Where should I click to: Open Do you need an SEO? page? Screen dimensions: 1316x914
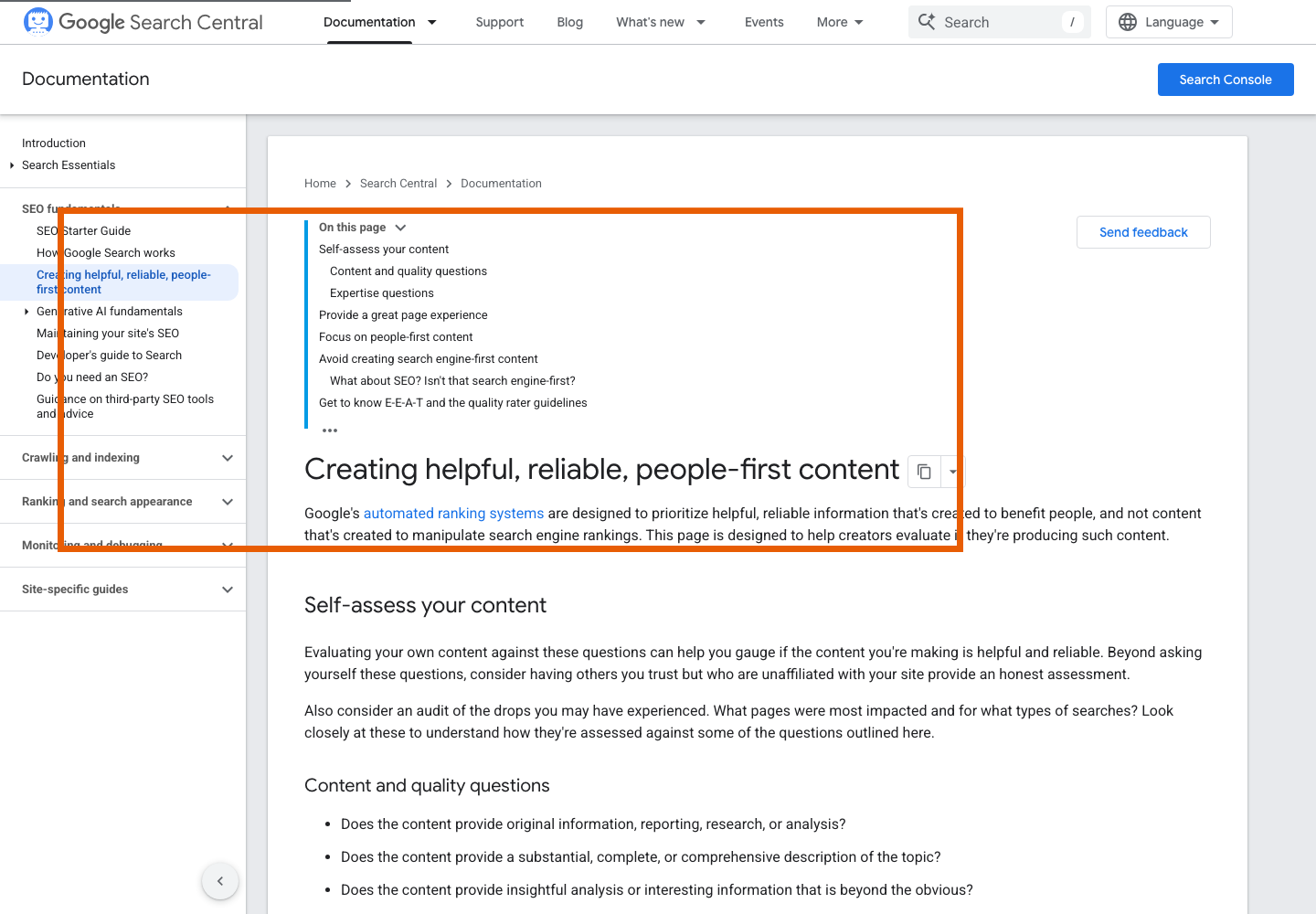click(92, 377)
